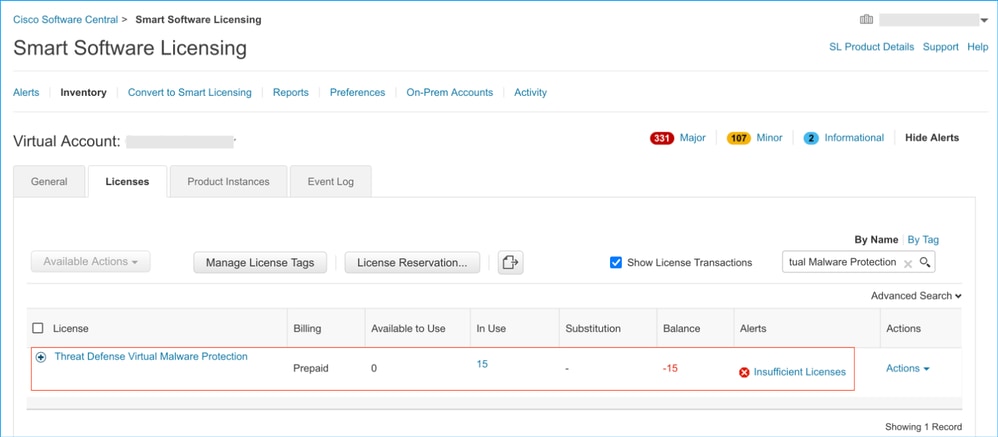The image size is (998, 437).
Task: Click the export licenses icon button
Action: click(x=510, y=262)
